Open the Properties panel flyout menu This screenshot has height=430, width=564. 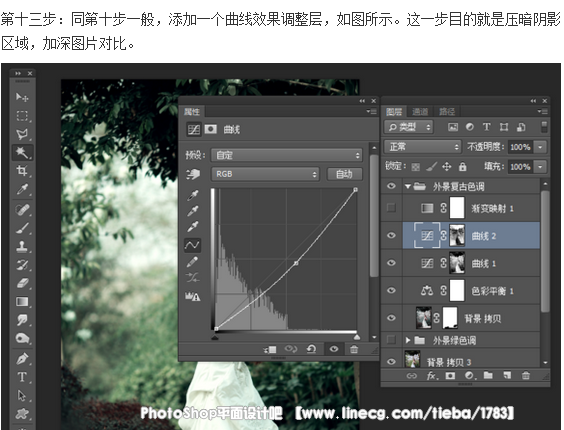[372, 112]
